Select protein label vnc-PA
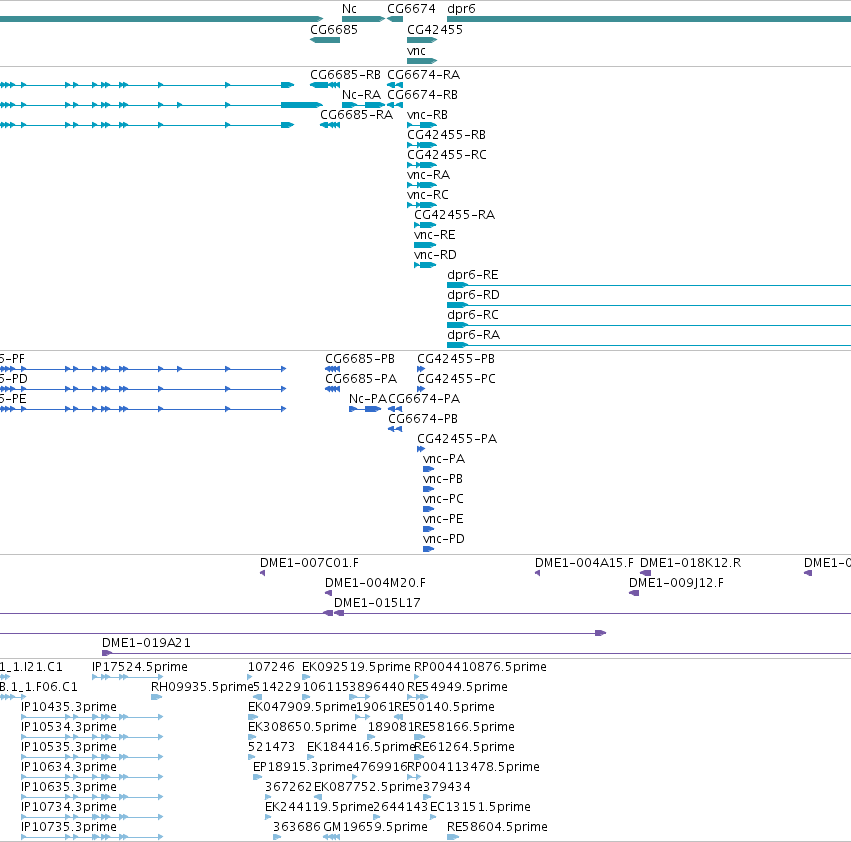Viewport: 851px width, 842px height. tap(444, 459)
